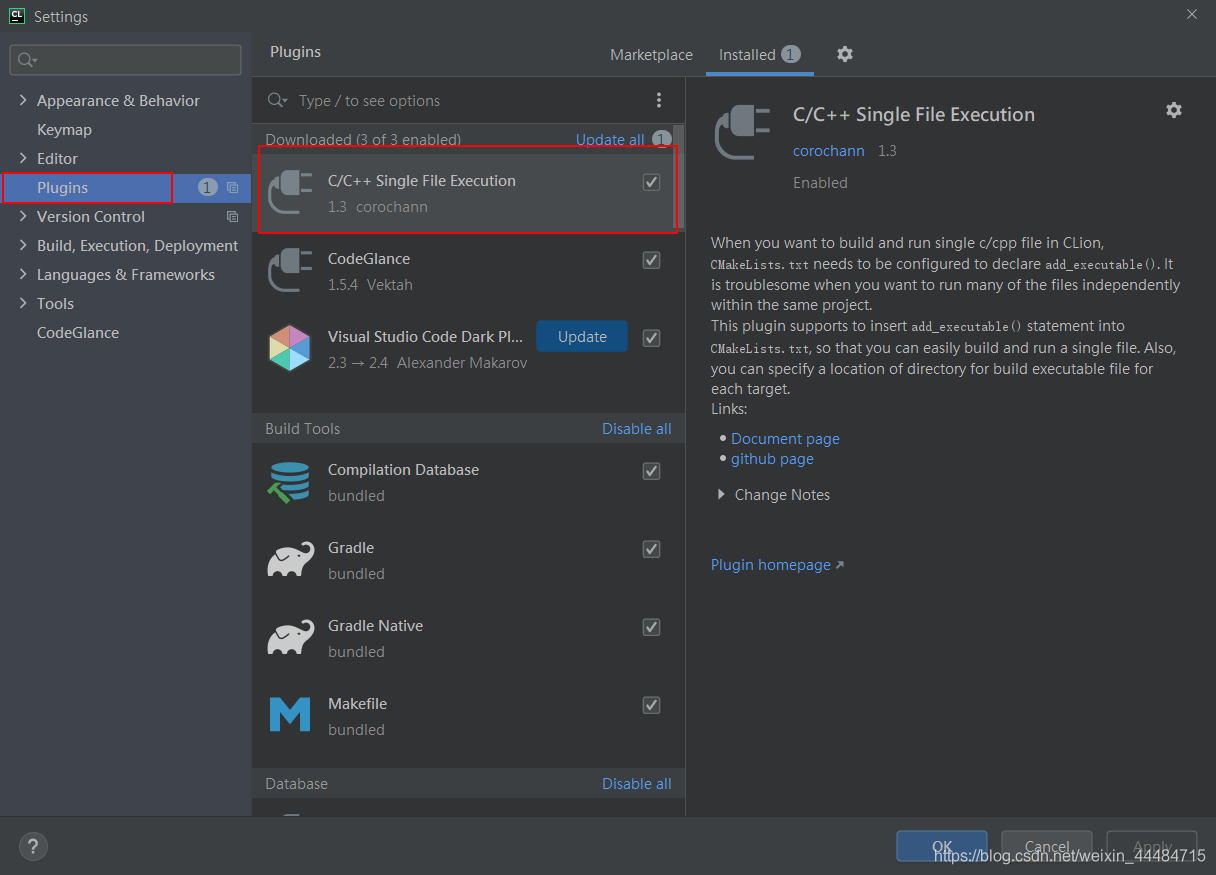Expand the Editor settings node
Image resolution: width=1216 pixels, height=875 pixels.
pyautogui.click(x=22, y=159)
